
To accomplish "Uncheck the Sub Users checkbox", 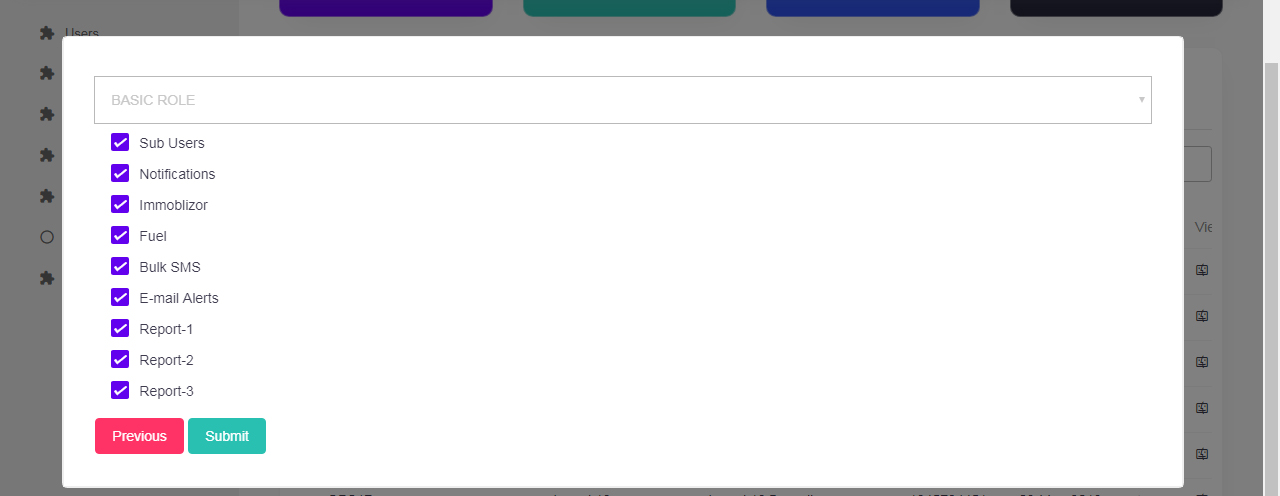I will pyautogui.click(x=120, y=142).
